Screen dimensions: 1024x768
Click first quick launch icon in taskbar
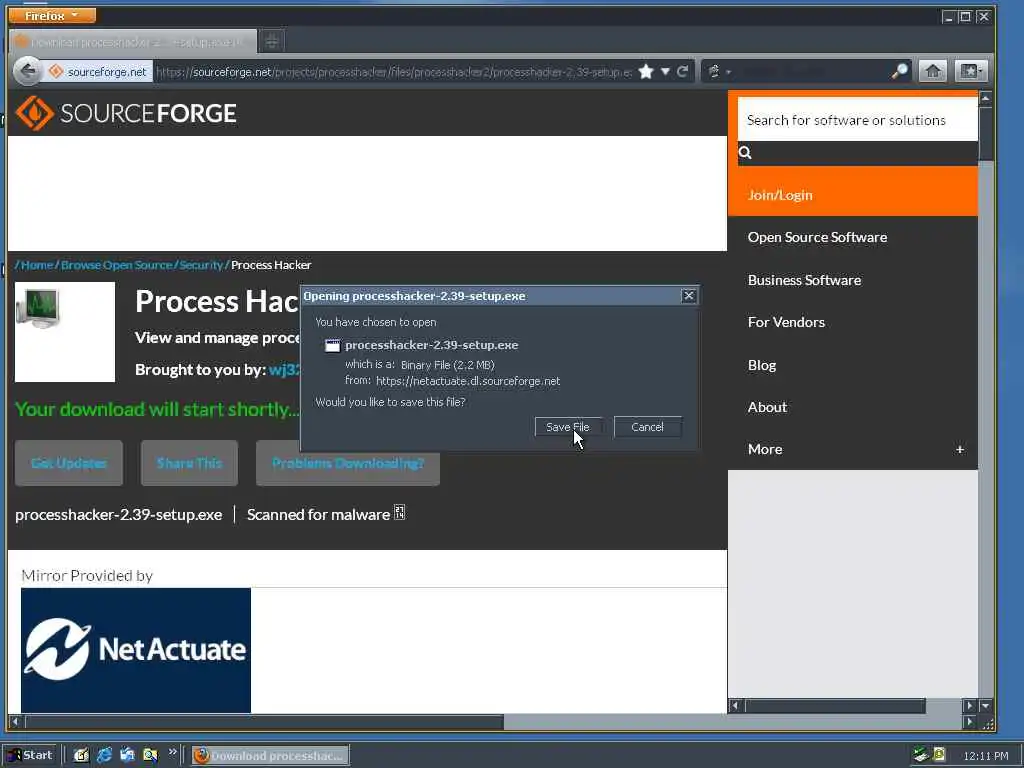[81, 756]
